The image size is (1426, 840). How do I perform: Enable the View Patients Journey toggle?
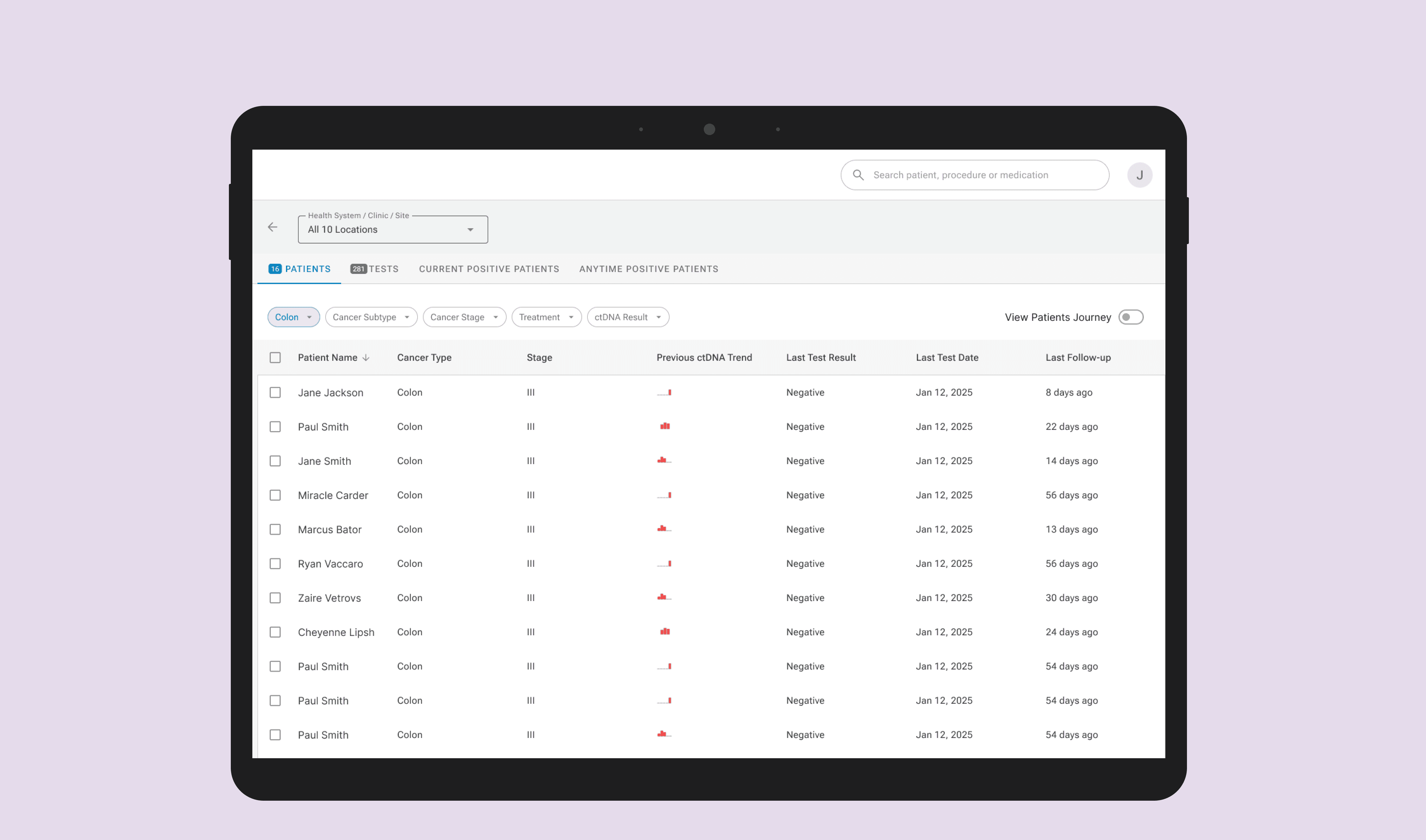pyautogui.click(x=1131, y=317)
